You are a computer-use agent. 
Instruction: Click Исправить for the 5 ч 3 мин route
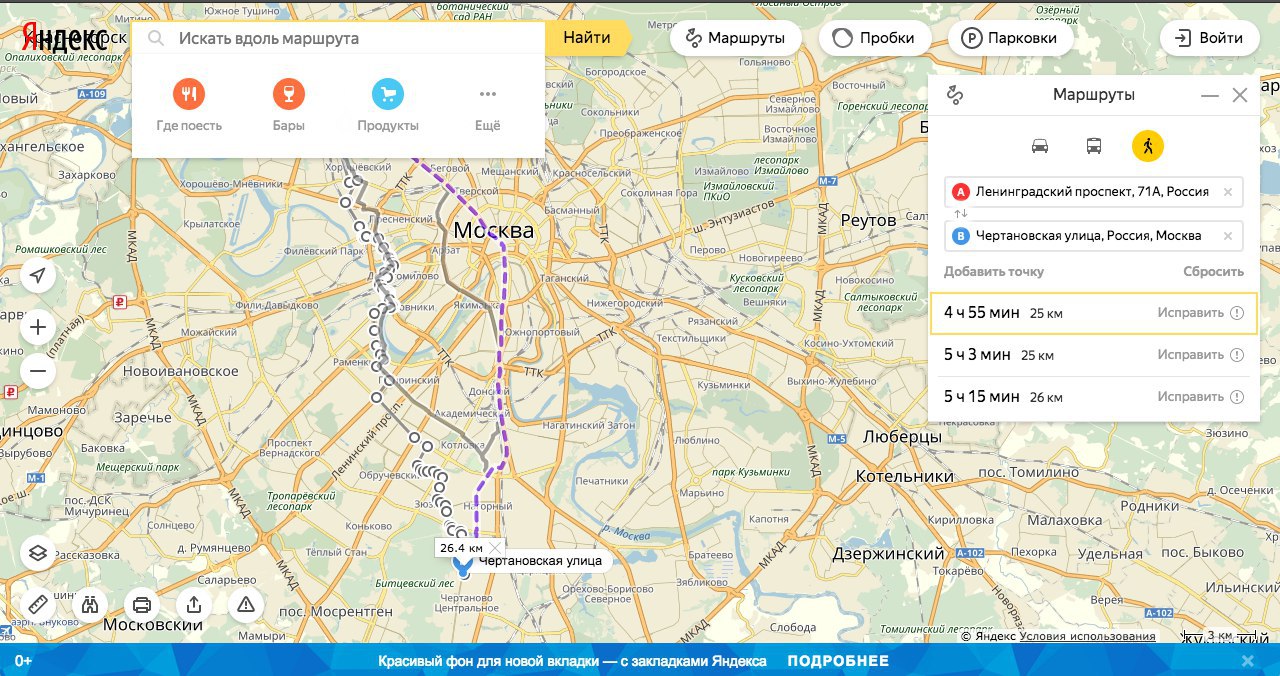tap(1191, 355)
